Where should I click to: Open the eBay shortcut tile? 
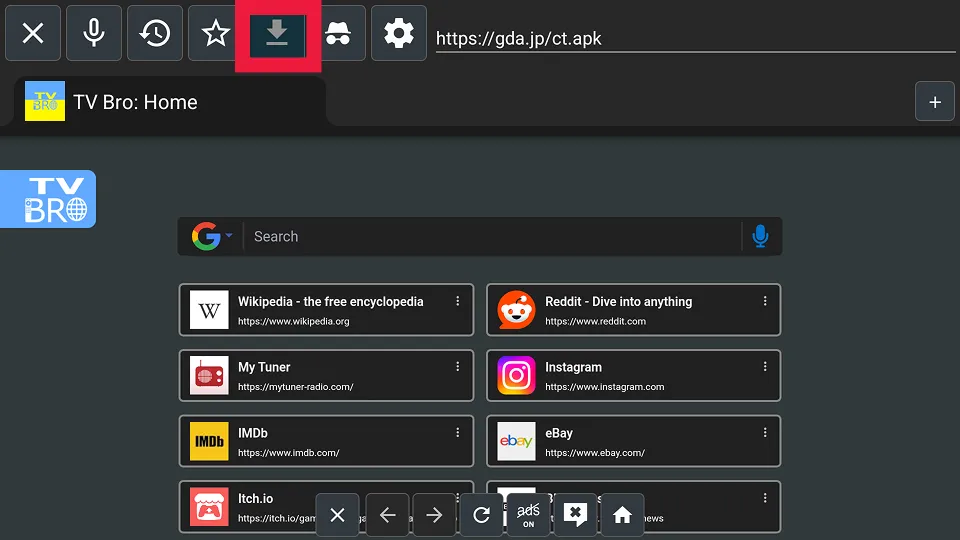click(x=634, y=441)
